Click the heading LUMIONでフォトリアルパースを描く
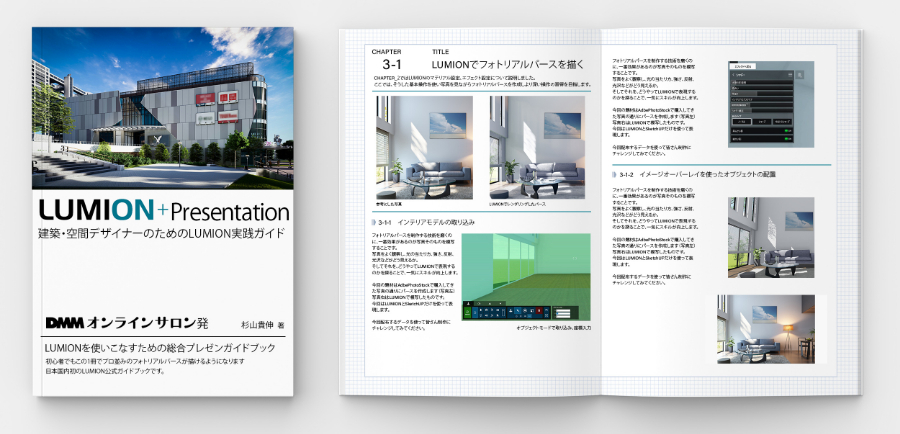The image size is (900, 434). (507, 65)
